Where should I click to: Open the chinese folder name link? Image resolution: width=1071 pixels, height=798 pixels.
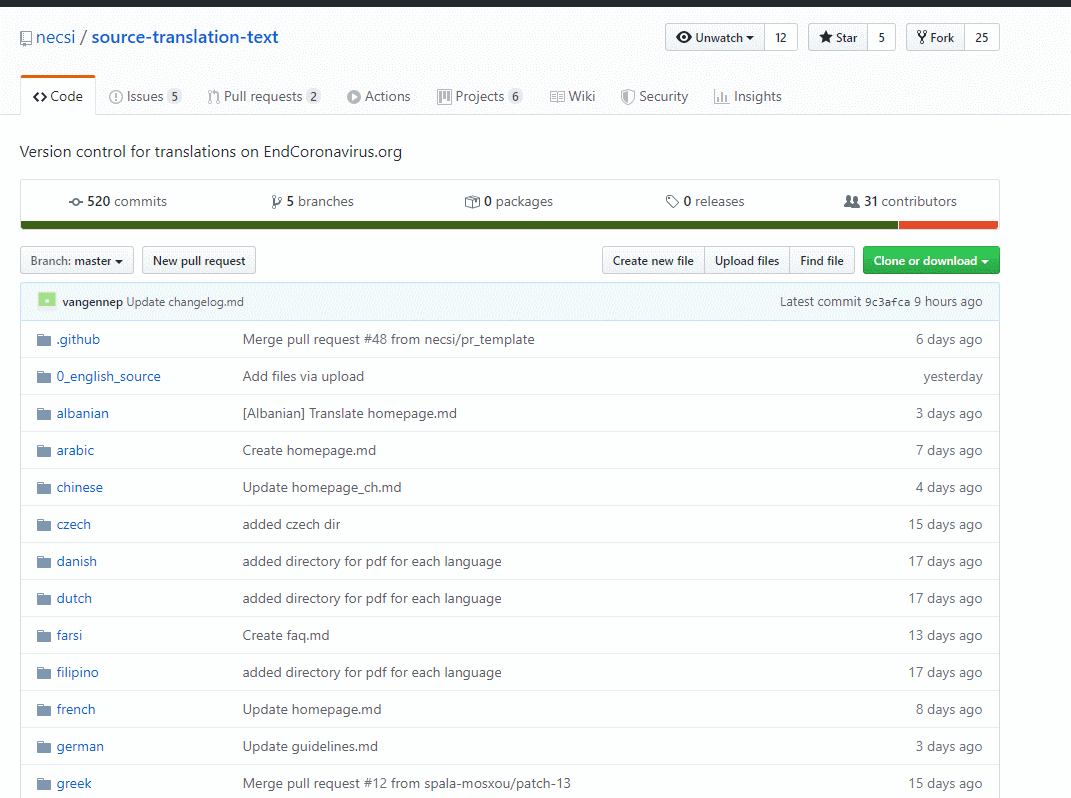[x=80, y=487]
